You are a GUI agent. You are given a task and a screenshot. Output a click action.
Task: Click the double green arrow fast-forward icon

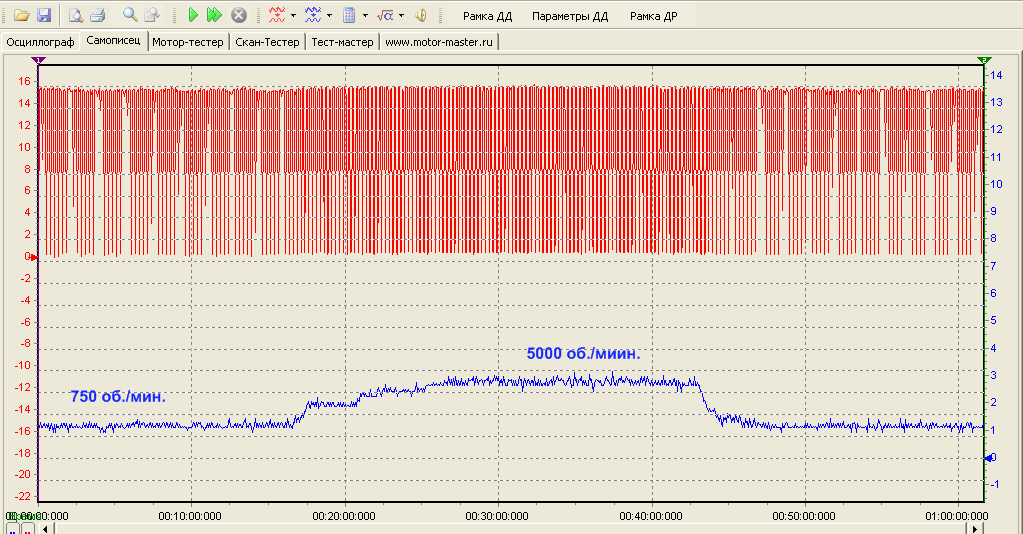pyautogui.click(x=214, y=15)
